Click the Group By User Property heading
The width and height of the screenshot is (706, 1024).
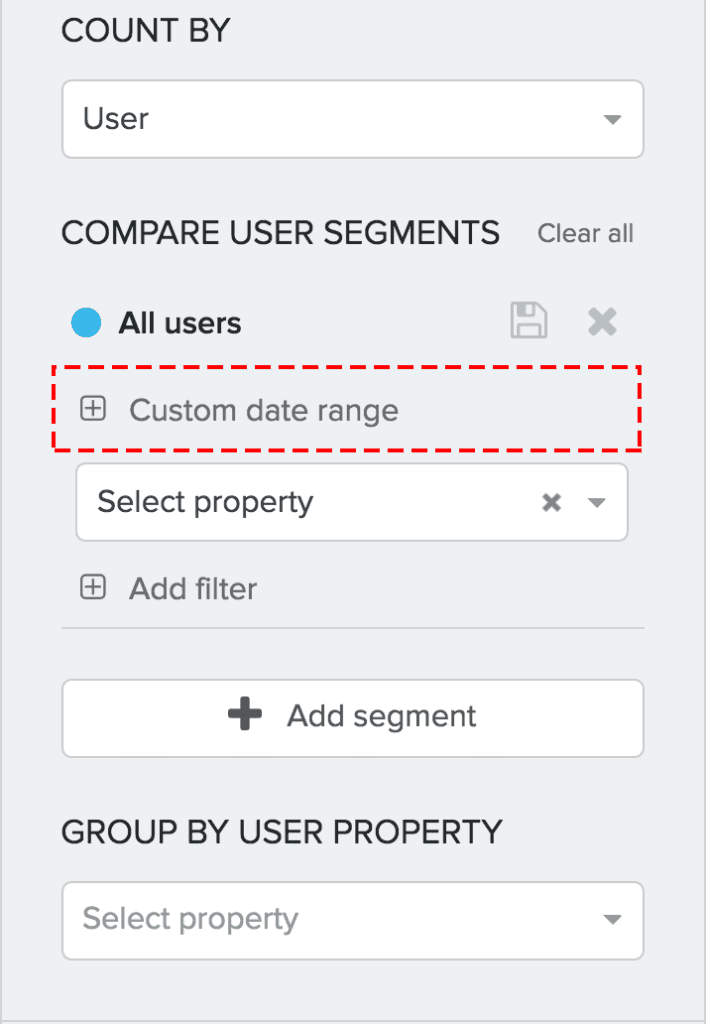281,831
